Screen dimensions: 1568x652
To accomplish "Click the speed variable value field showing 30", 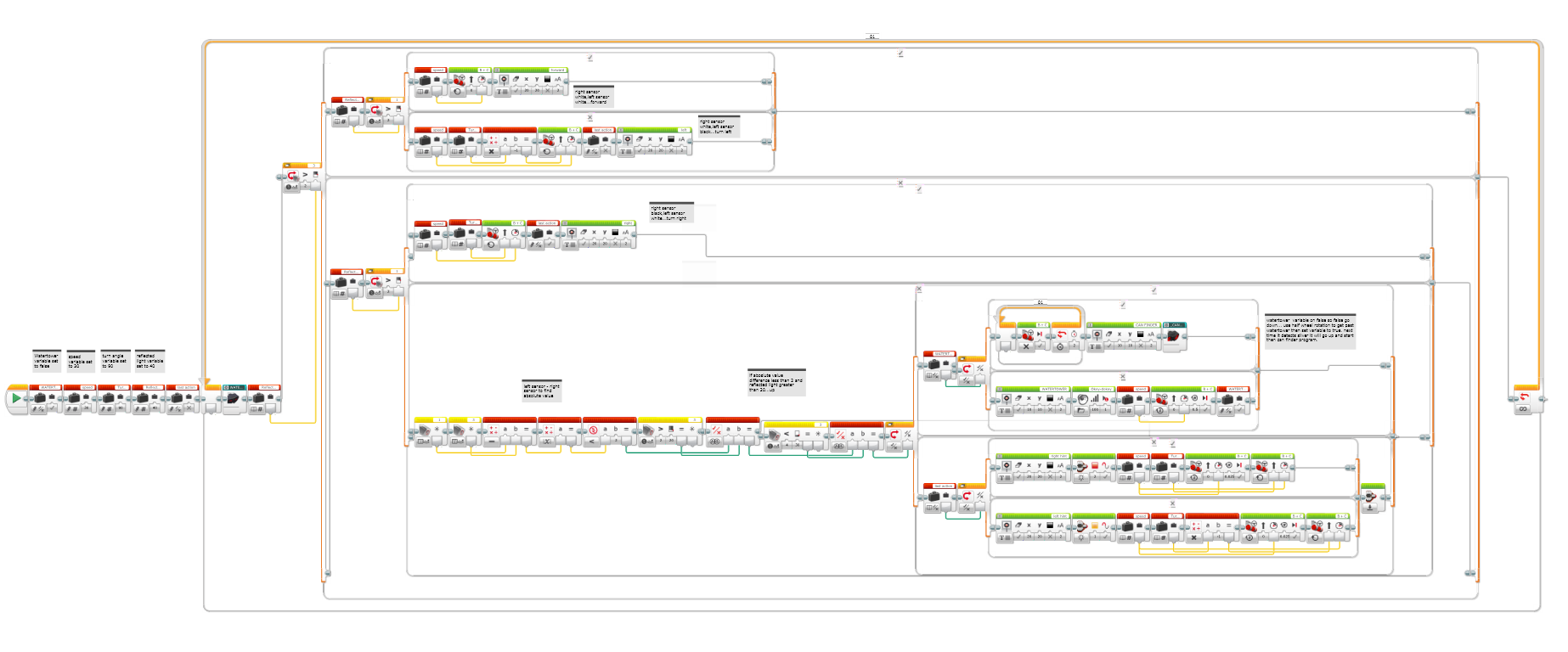I will point(86,408).
